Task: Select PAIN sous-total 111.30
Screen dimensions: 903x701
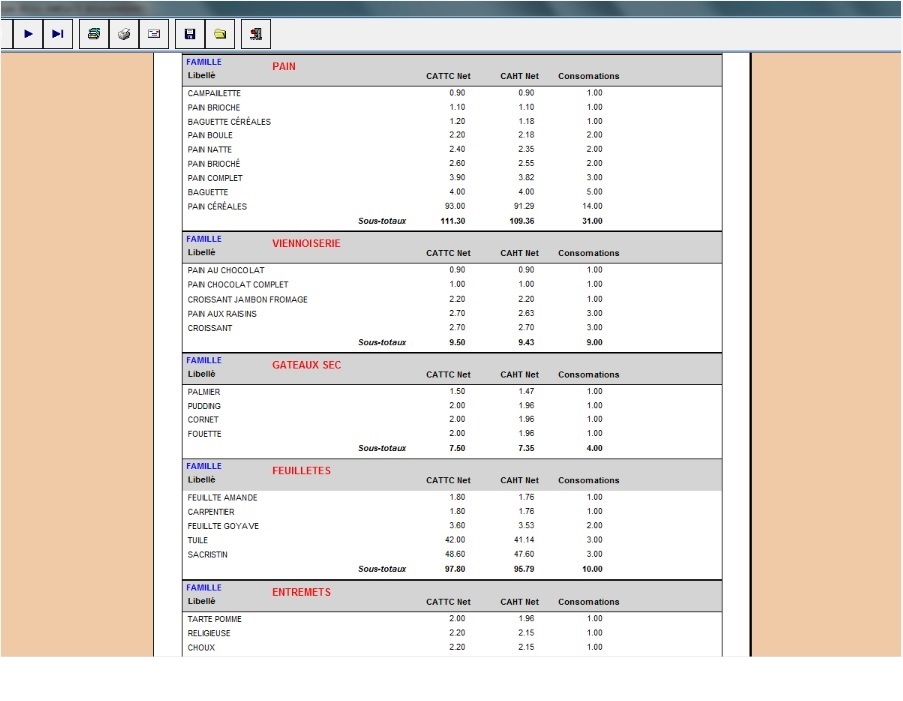Action: tap(453, 221)
